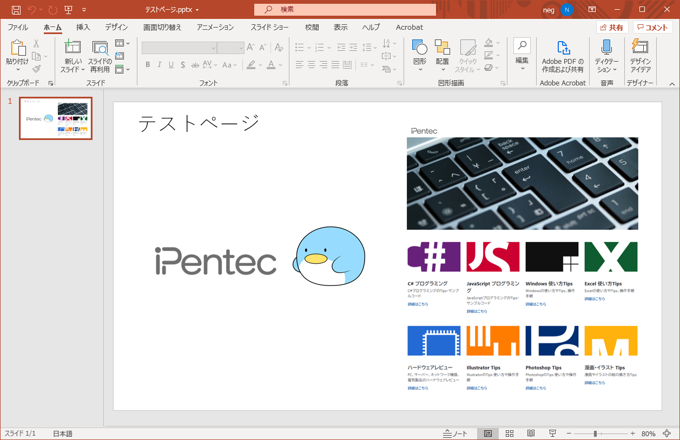Toggle Bold formatting
The image size is (680, 440).
(x=148, y=65)
